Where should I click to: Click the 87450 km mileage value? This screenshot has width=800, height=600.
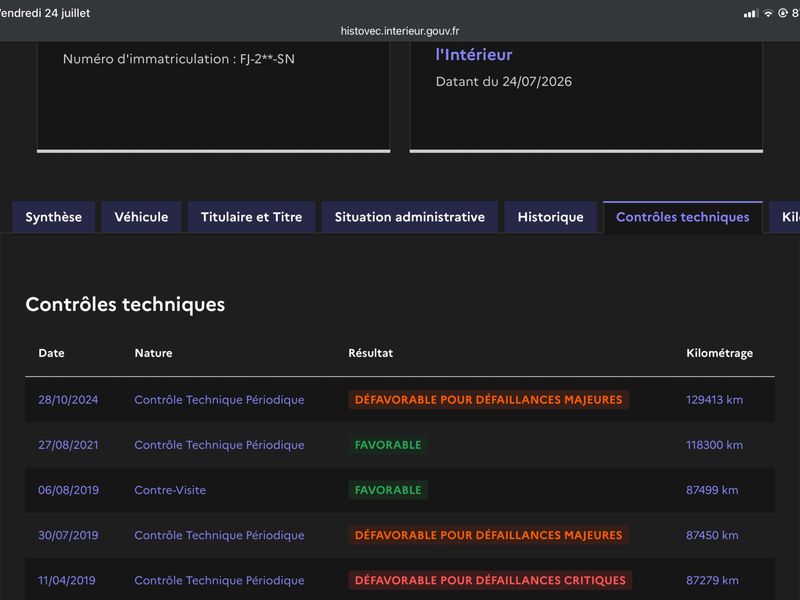712,535
